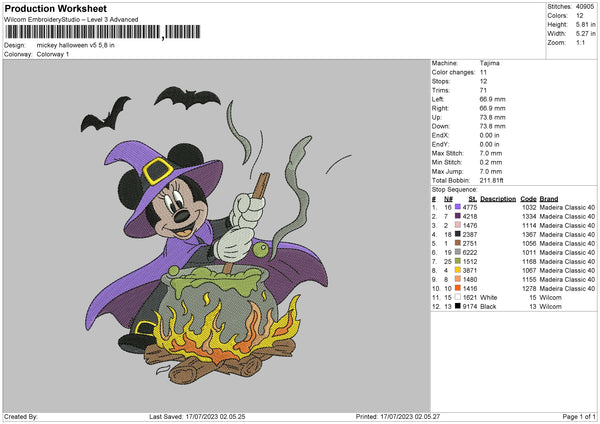Click the Left value '66.9 mm'

[492, 99]
